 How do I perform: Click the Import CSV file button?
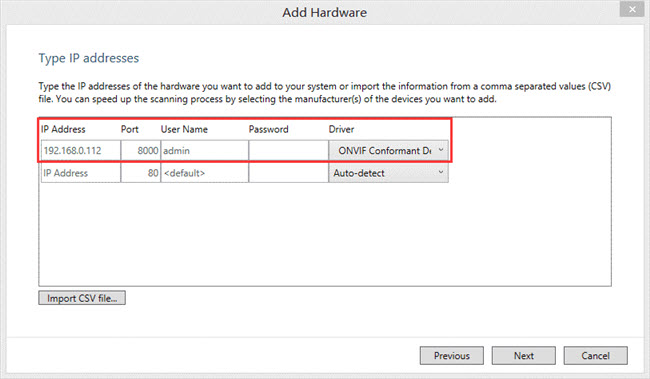point(82,298)
